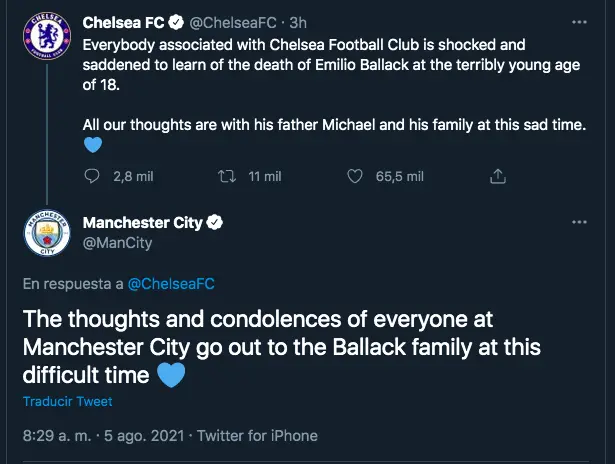Retweet the Chelsea FC tweet

click(227, 176)
